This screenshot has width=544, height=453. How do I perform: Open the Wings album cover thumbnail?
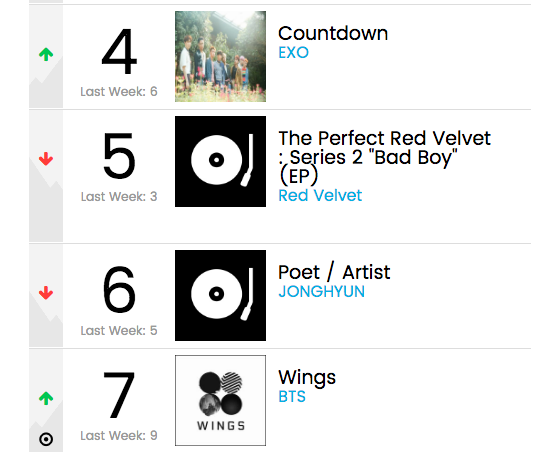coord(220,400)
